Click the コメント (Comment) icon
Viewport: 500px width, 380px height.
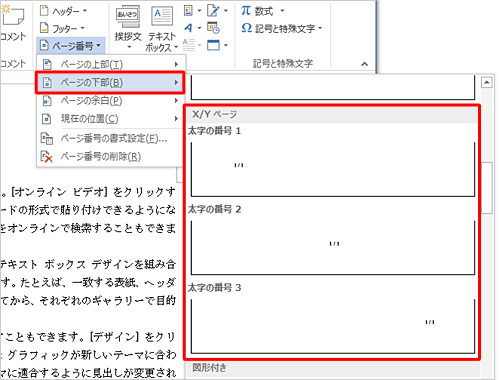12,15
